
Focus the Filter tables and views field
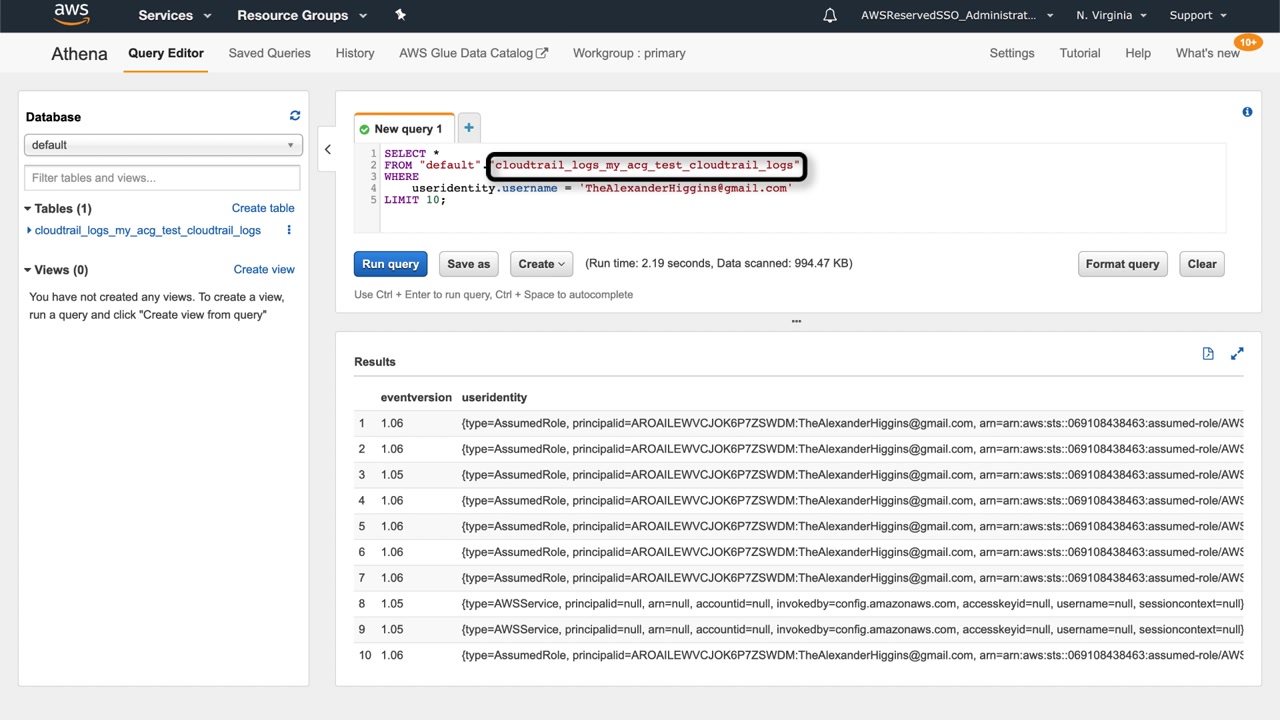[x=162, y=178]
